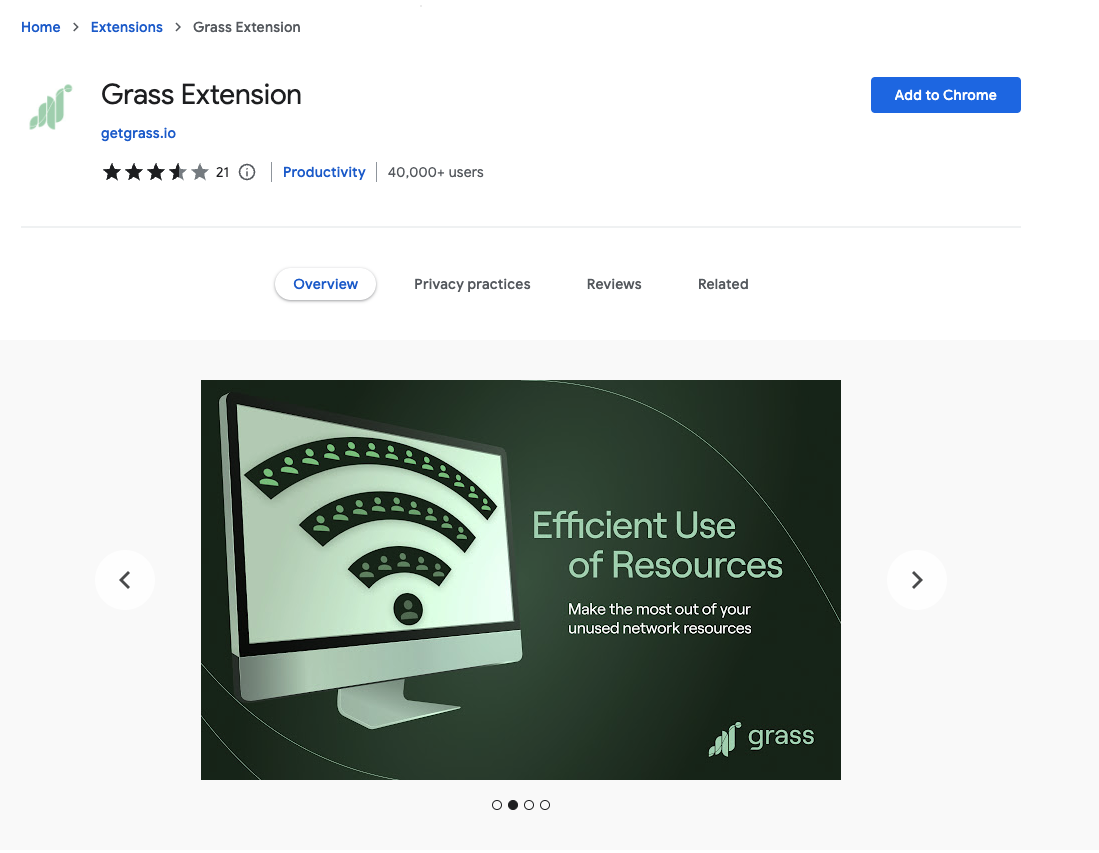This screenshot has width=1099, height=853.
Task: Go to Home breadcrumb link
Action: pyautogui.click(x=41, y=27)
